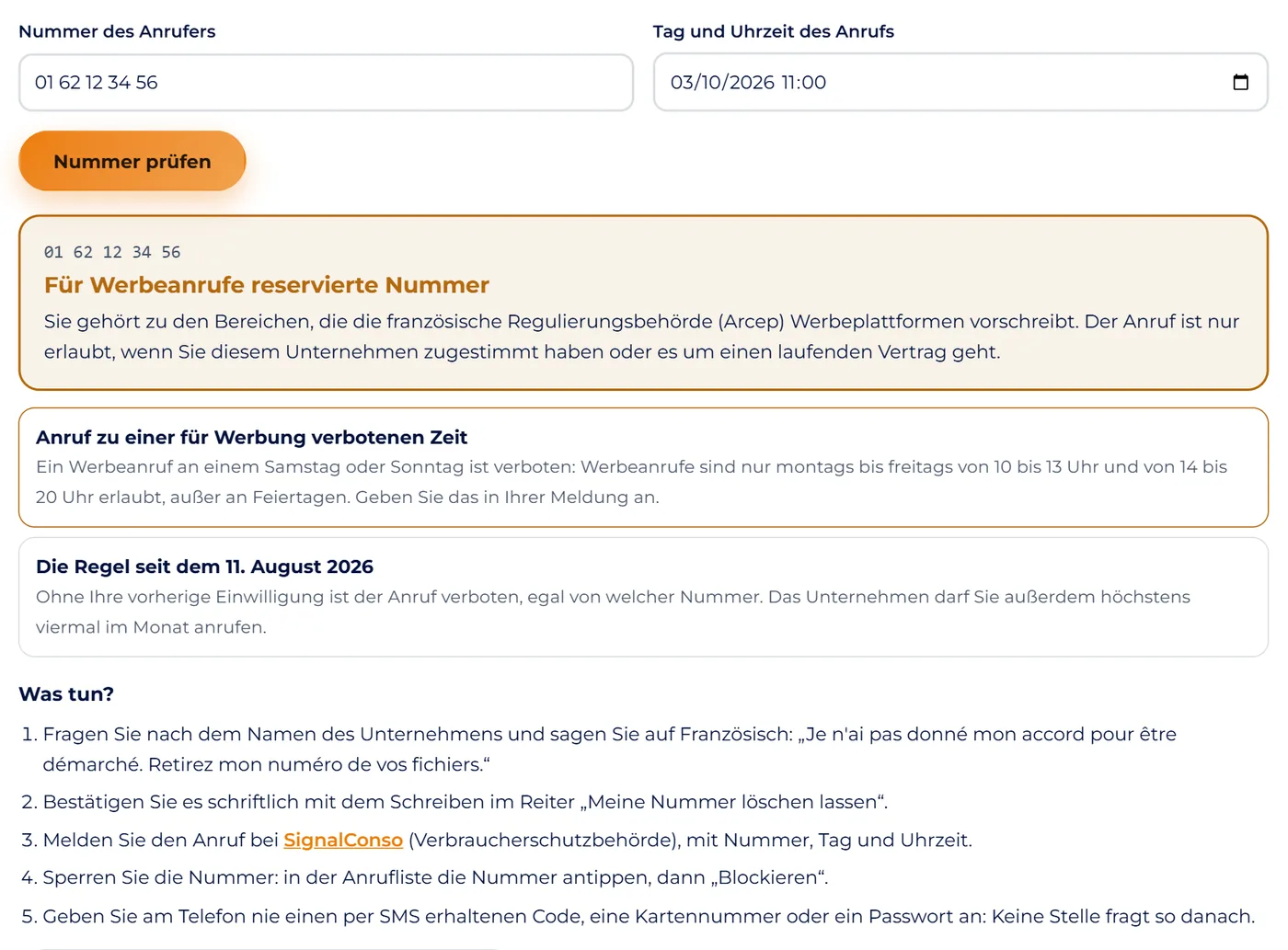The height and width of the screenshot is (950, 1288).
Task: Click the Was tun? heading
Action: [66, 694]
